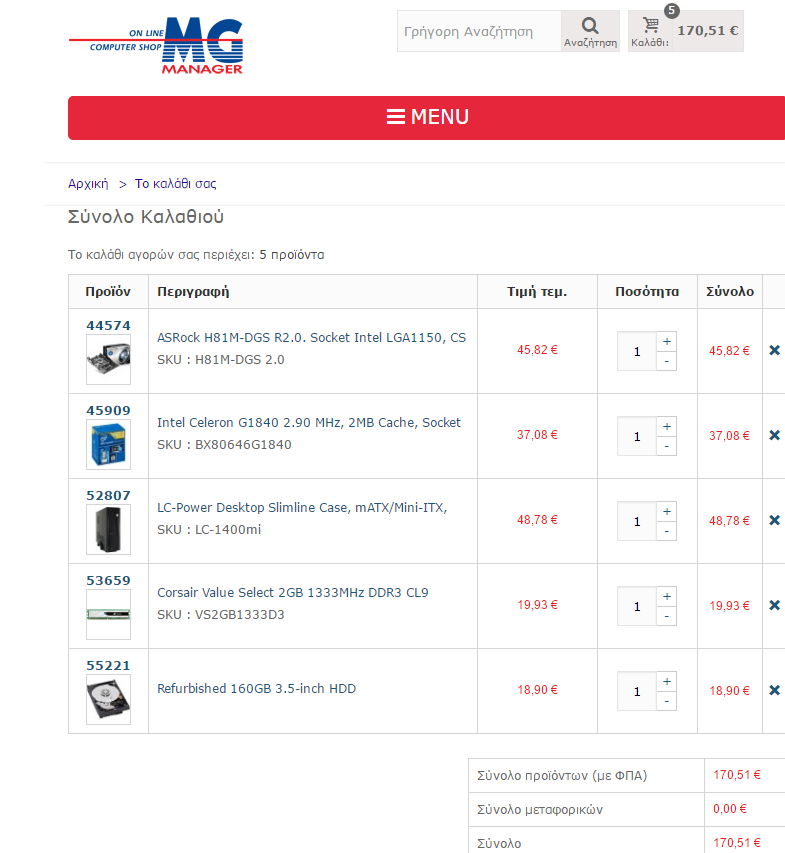Screen dimensions: 785x853
Task: Click SKU : LC-1400mi text
Action: pyautogui.click(x=209, y=529)
